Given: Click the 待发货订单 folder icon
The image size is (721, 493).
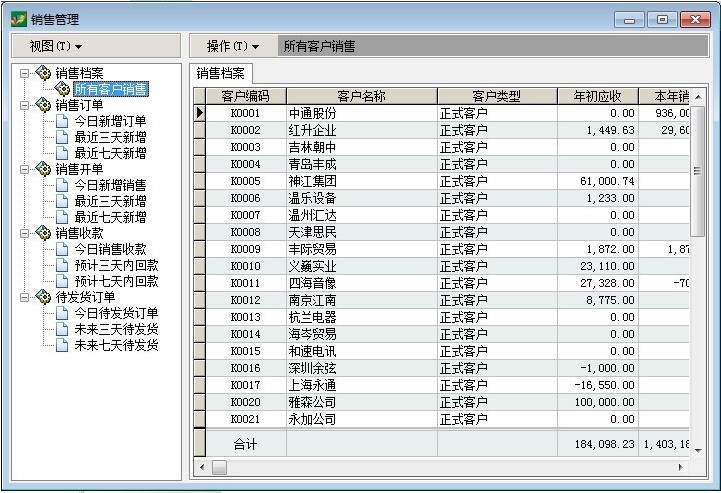Looking at the screenshot, I should [x=43, y=297].
